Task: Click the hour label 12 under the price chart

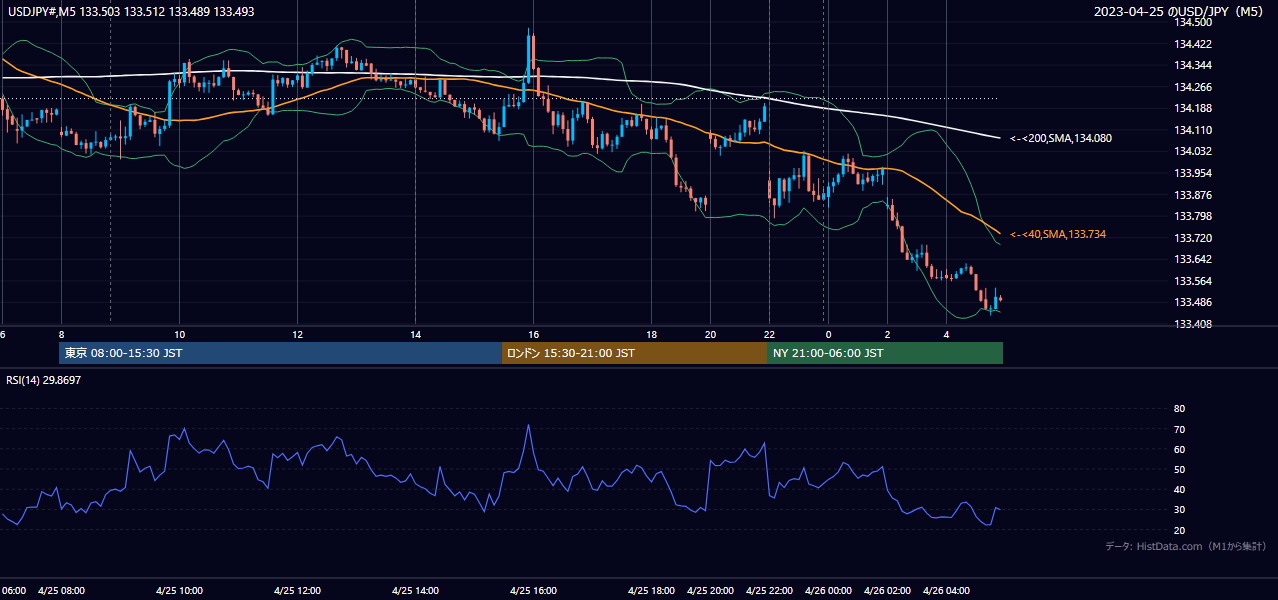Action: click(x=297, y=334)
